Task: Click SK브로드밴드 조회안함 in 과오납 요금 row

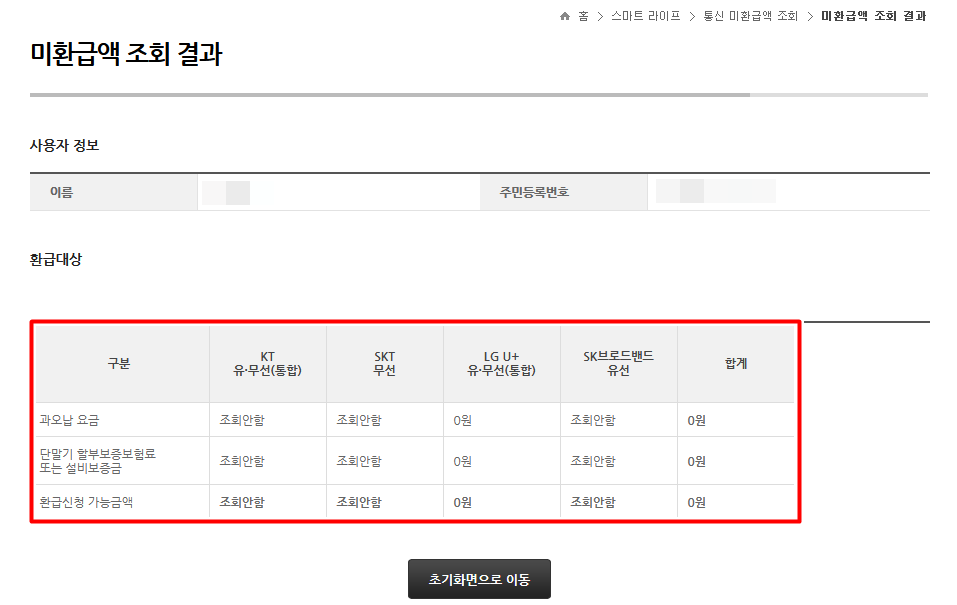Action: [x=593, y=420]
